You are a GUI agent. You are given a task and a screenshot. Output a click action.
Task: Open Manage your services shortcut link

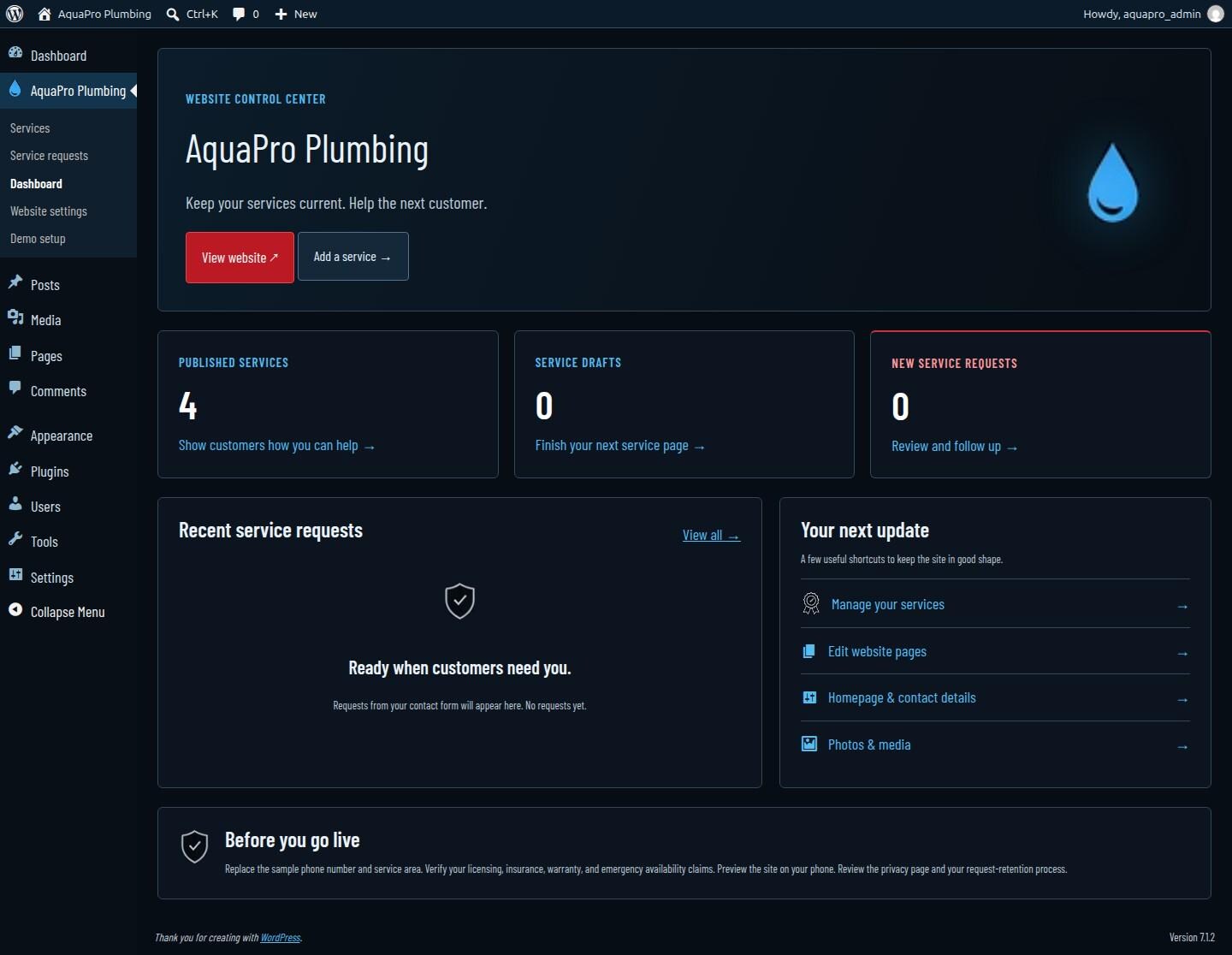click(888, 605)
